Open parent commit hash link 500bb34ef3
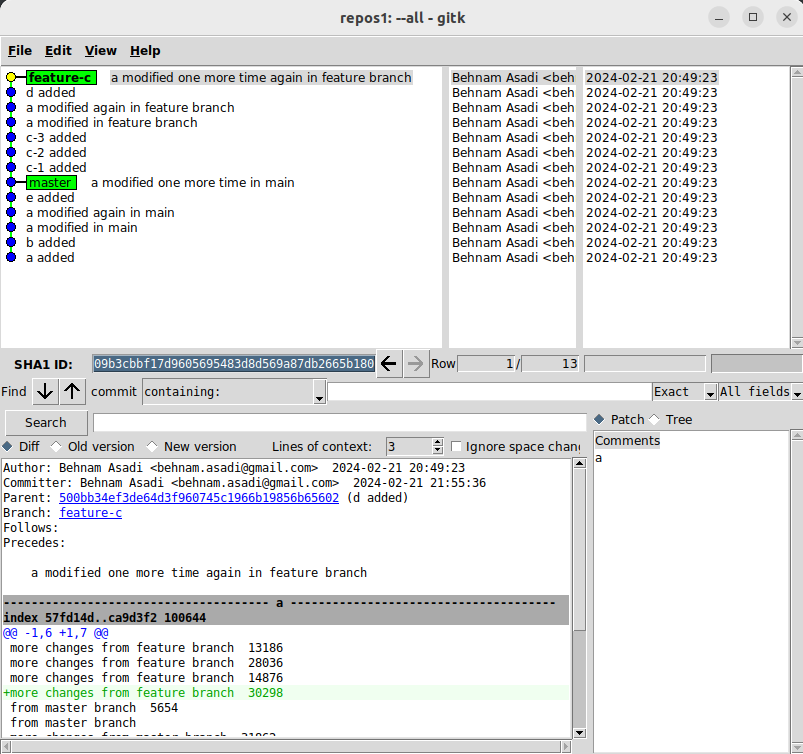The width and height of the screenshot is (803, 754). pos(198,498)
